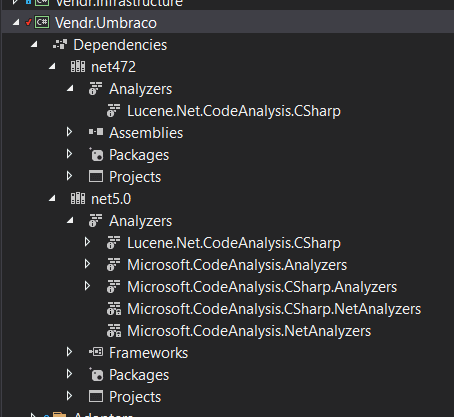454x417 pixels.
Task: Select Lucene.Net.CodeAnalysis.CSharp label under net472
Action: pyautogui.click(x=234, y=111)
